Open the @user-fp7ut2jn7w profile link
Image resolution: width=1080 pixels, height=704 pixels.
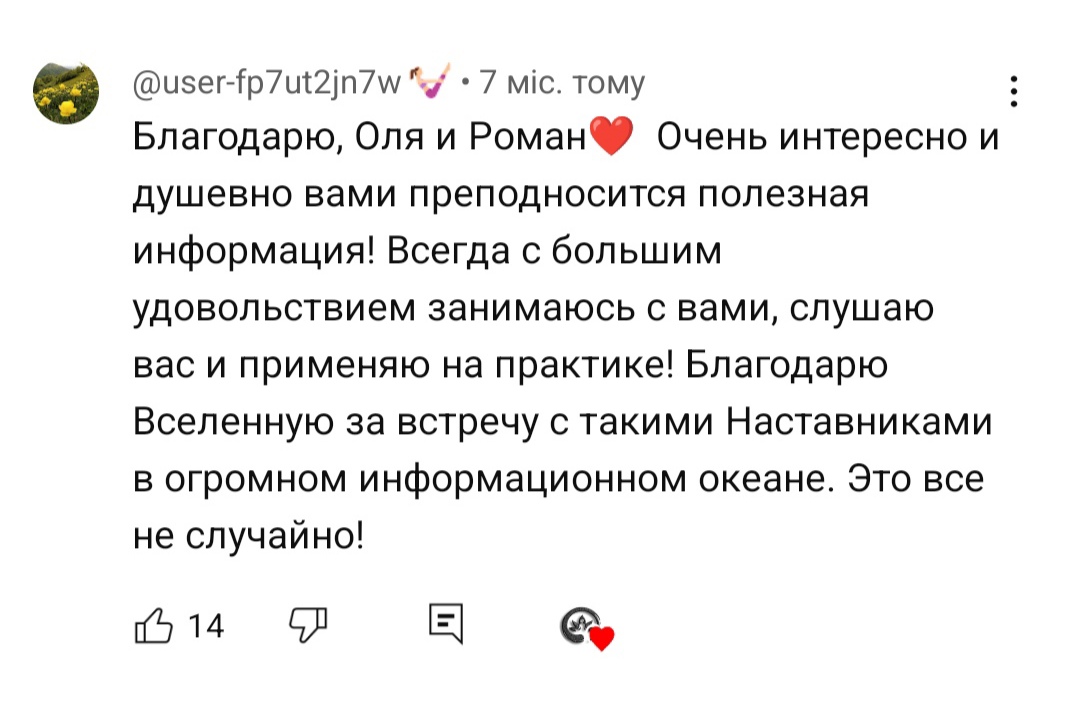pyautogui.click(x=265, y=82)
